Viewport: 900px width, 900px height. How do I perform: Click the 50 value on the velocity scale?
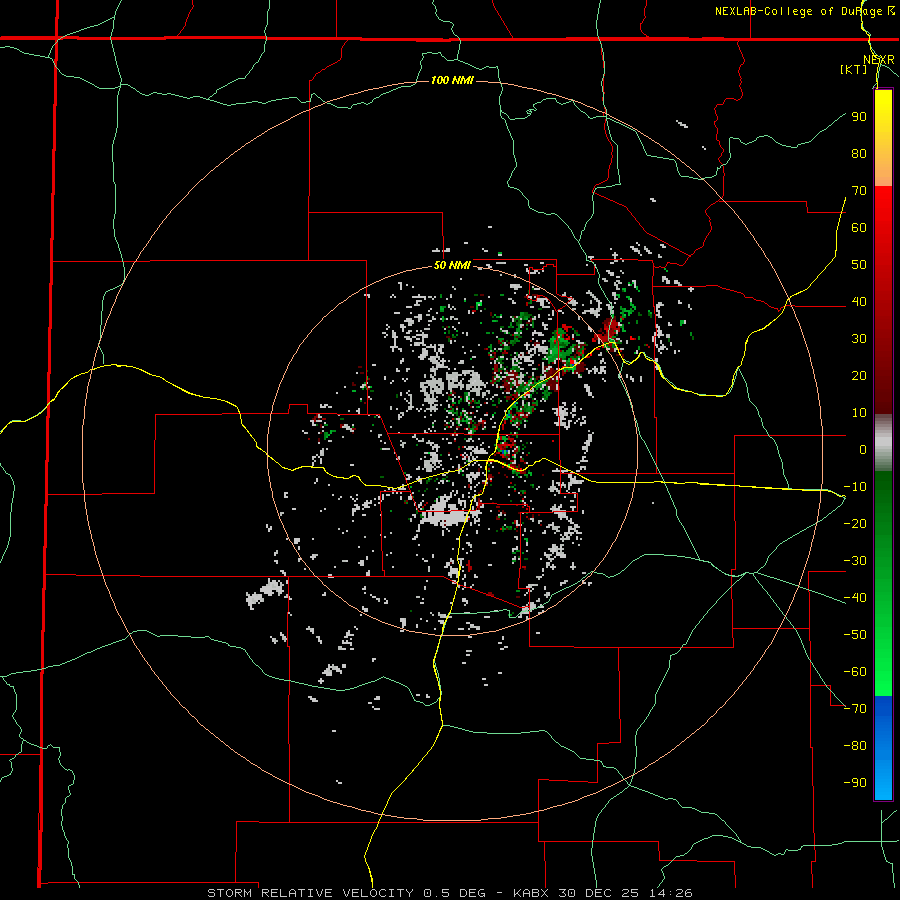tap(859, 265)
